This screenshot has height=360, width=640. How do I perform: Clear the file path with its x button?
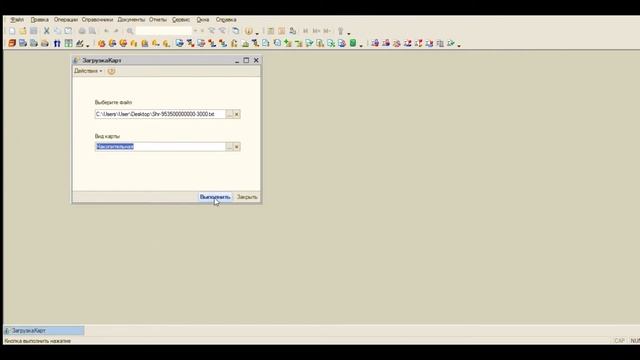[237, 114]
